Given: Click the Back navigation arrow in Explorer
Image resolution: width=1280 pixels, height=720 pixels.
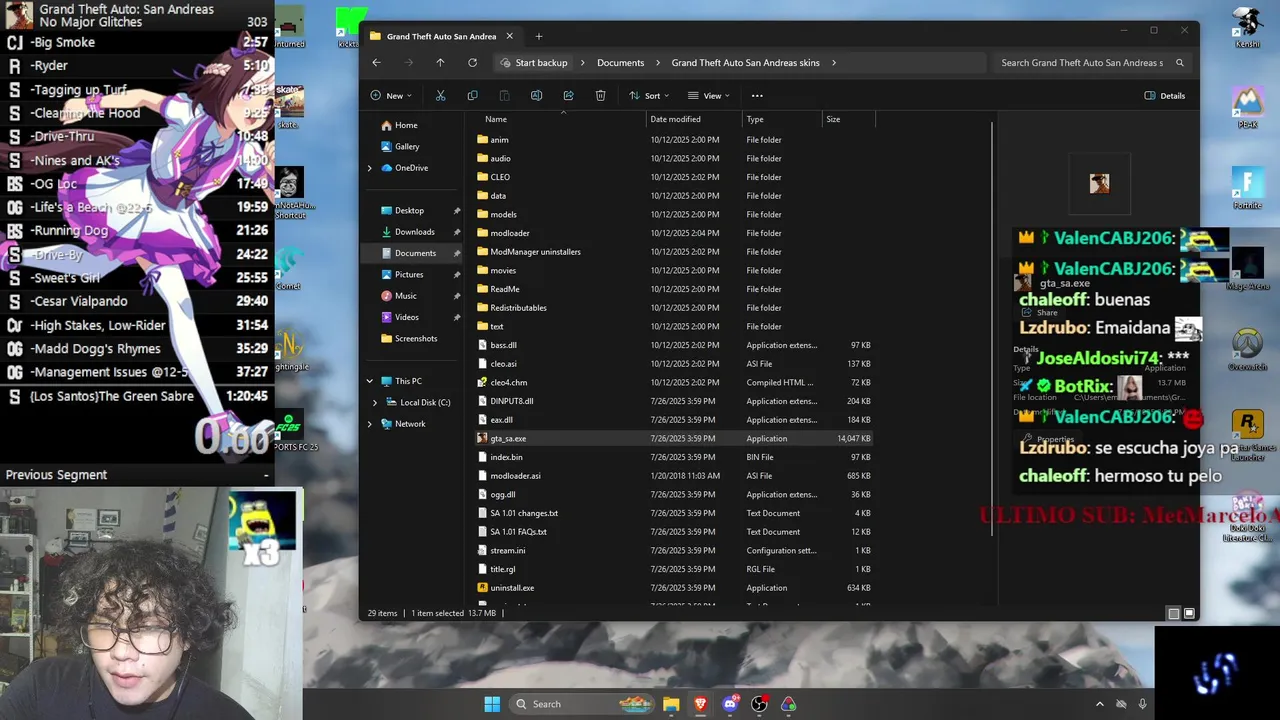Looking at the screenshot, I should coord(376,63).
